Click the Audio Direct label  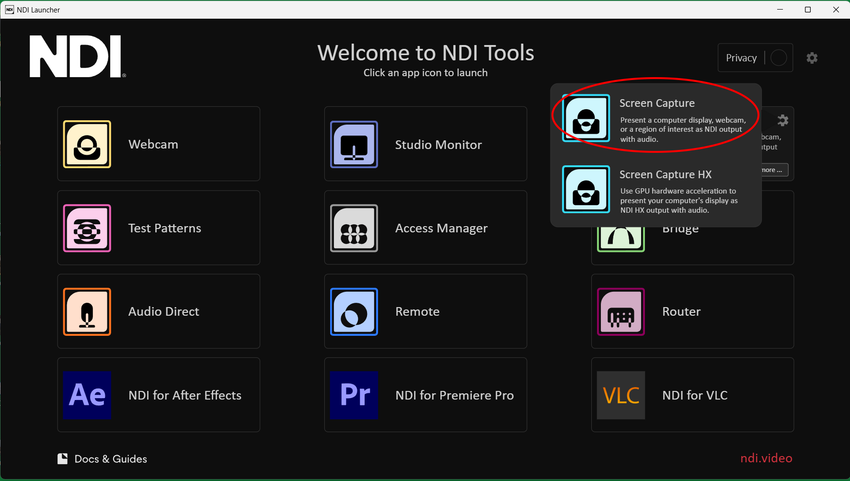[x=164, y=312]
